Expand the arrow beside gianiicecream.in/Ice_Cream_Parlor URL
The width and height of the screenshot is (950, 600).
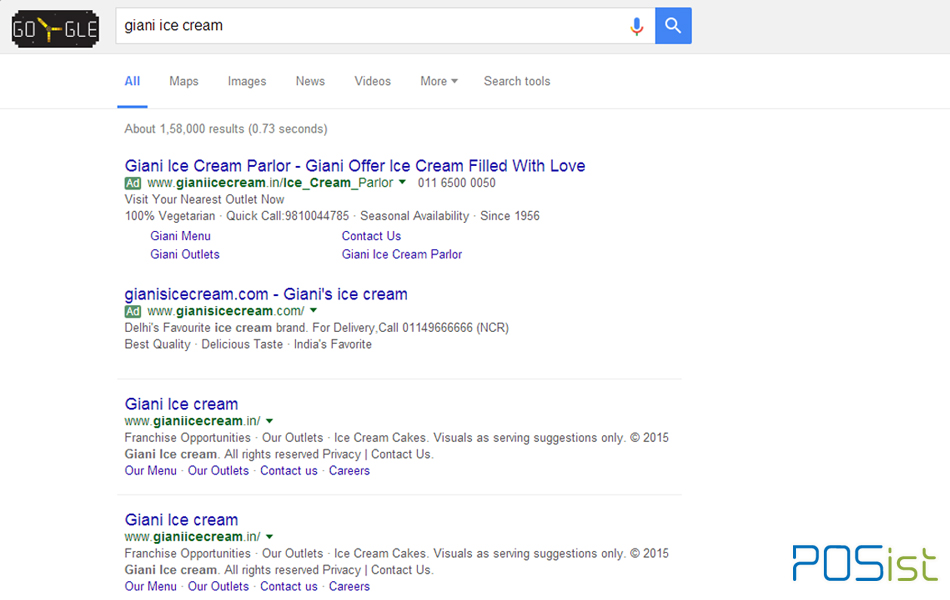tap(402, 182)
